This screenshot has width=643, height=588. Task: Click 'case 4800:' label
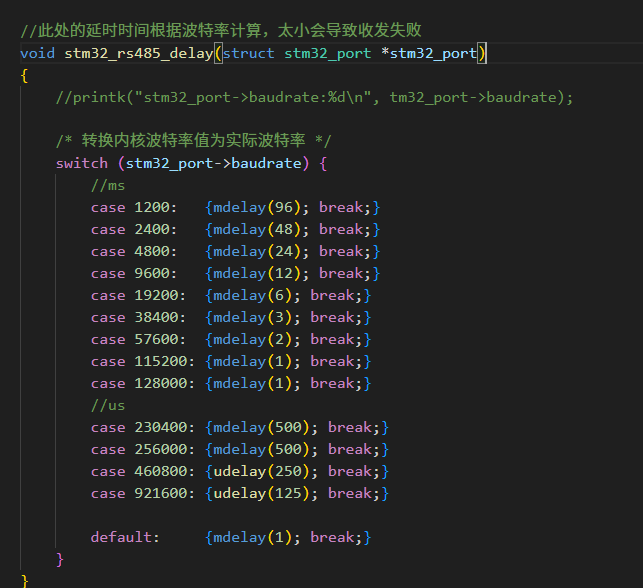[x=134, y=251]
